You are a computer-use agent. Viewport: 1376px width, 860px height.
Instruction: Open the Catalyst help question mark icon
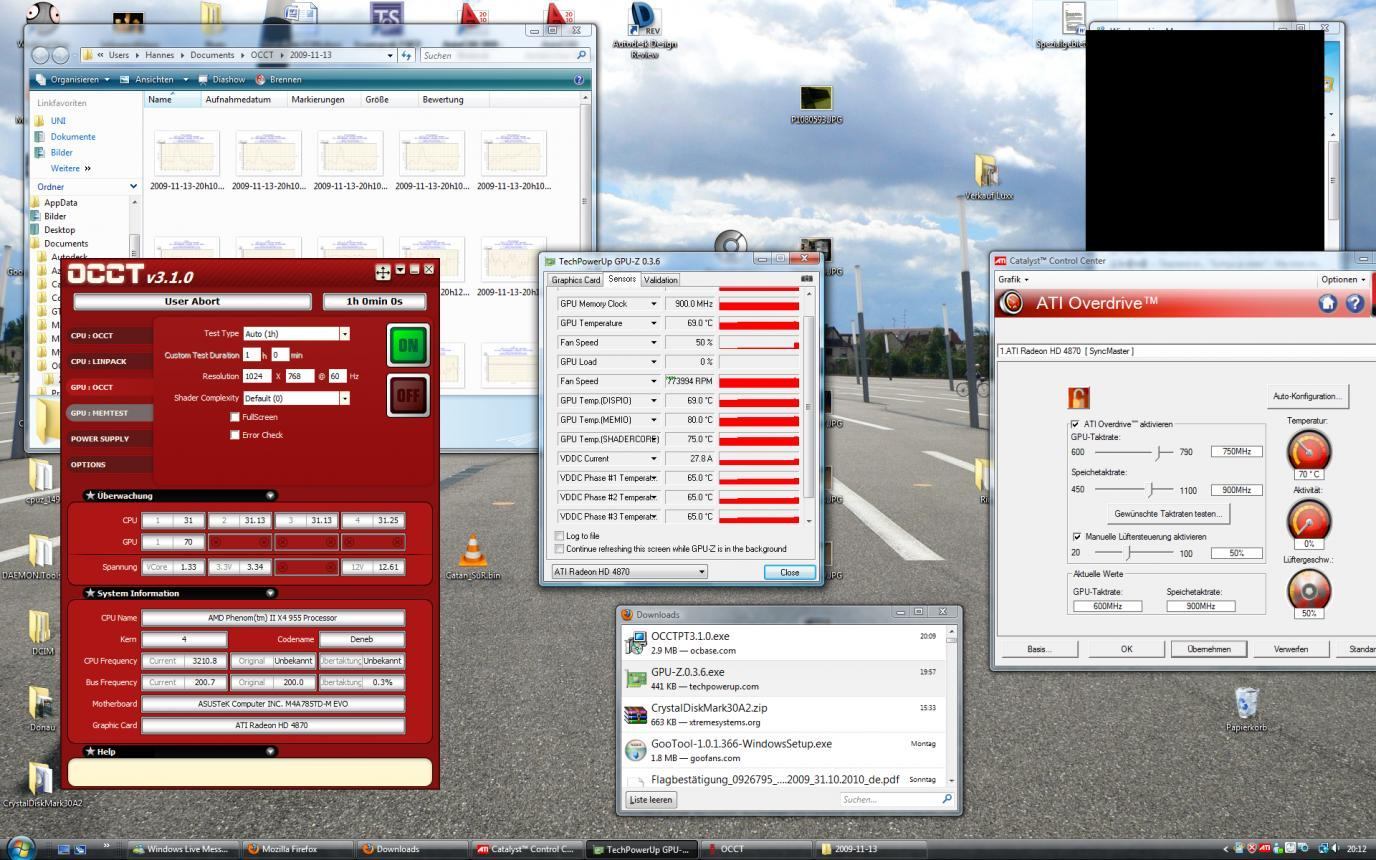tap(1354, 303)
